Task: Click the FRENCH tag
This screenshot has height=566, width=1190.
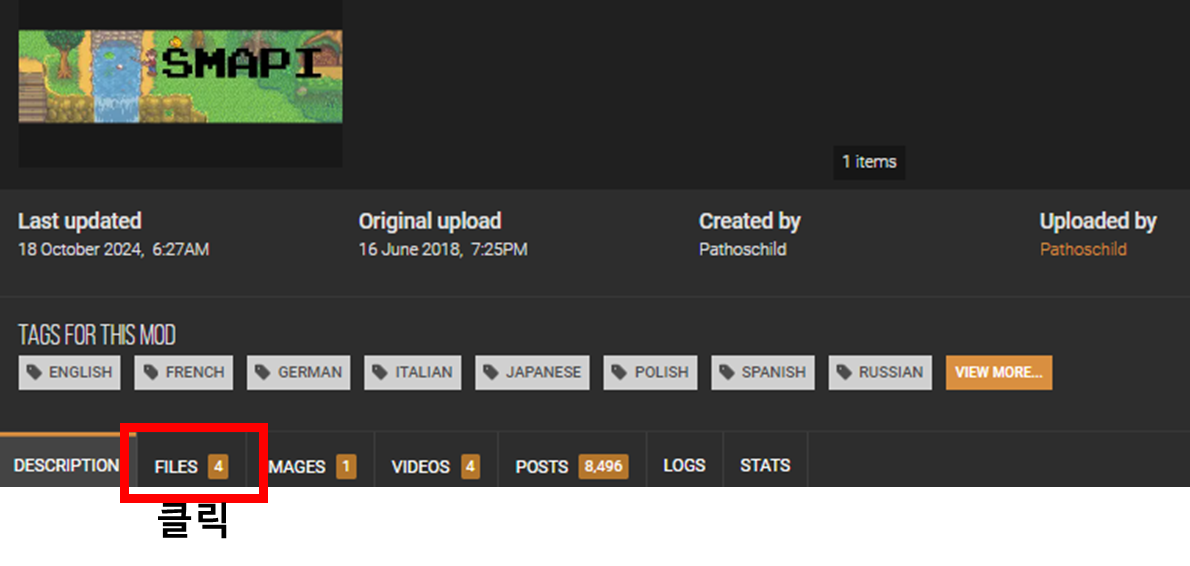Action: (184, 373)
